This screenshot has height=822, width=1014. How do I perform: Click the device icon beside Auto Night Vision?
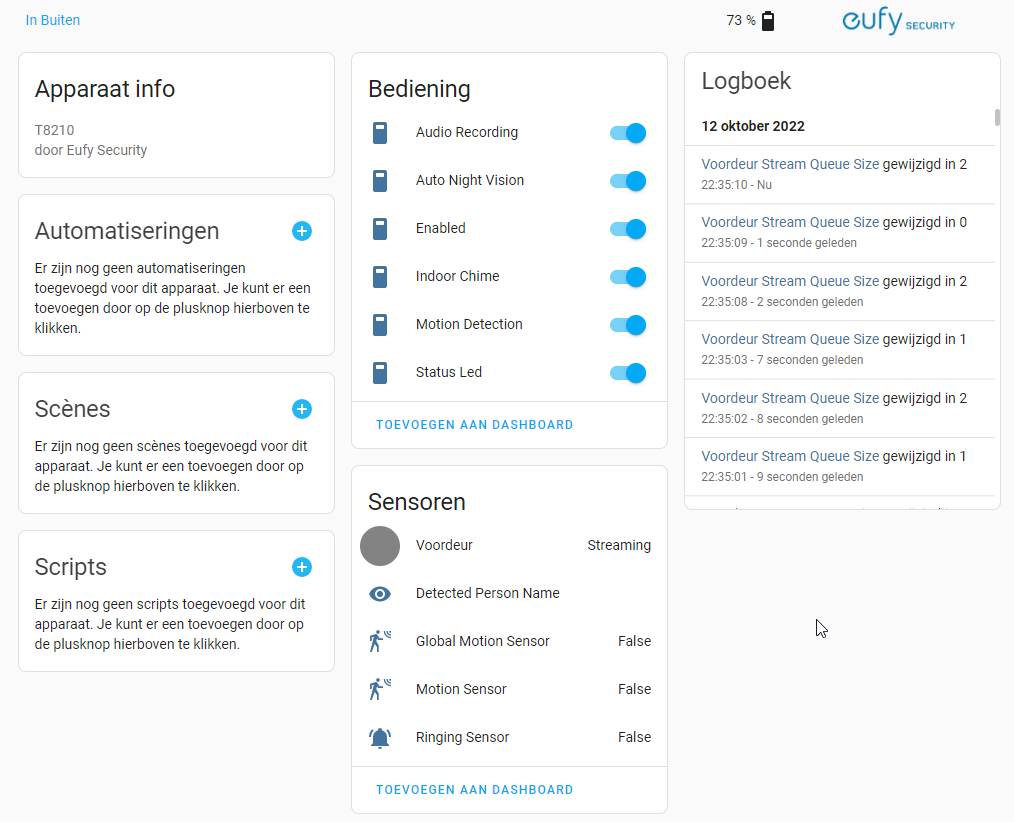point(380,181)
